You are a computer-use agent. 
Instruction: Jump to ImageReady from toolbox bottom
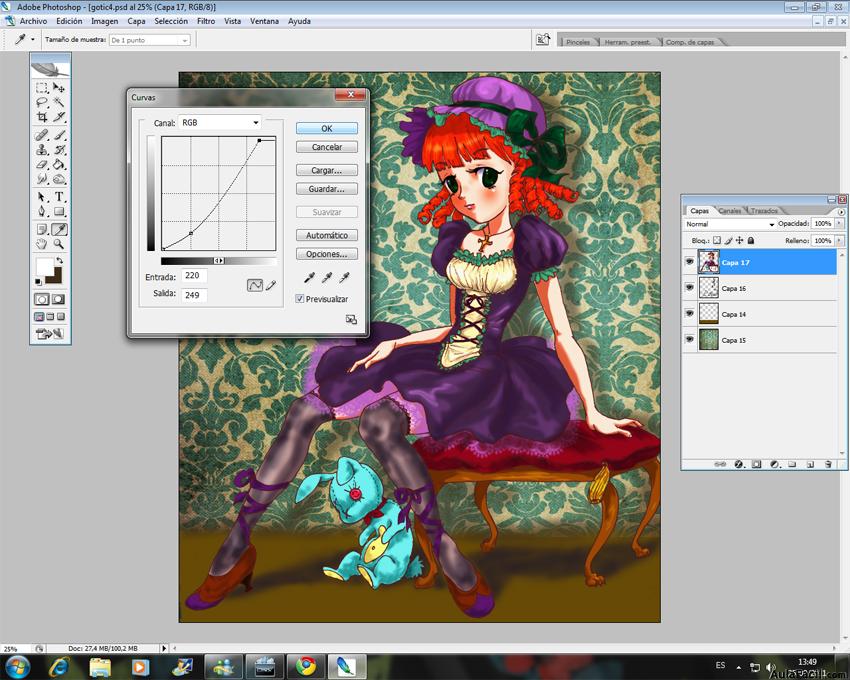tap(49, 333)
